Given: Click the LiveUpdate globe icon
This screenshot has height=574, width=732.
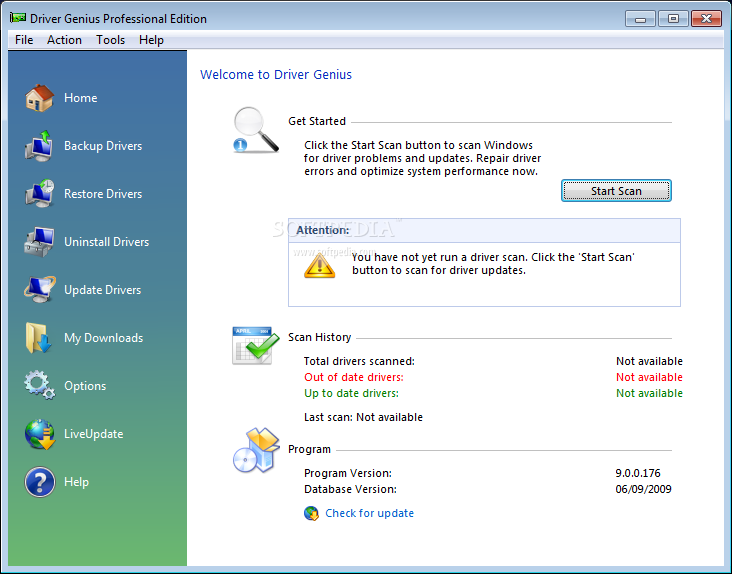Looking at the screenshot, I should pyautogui.click(x=40, y=434).
